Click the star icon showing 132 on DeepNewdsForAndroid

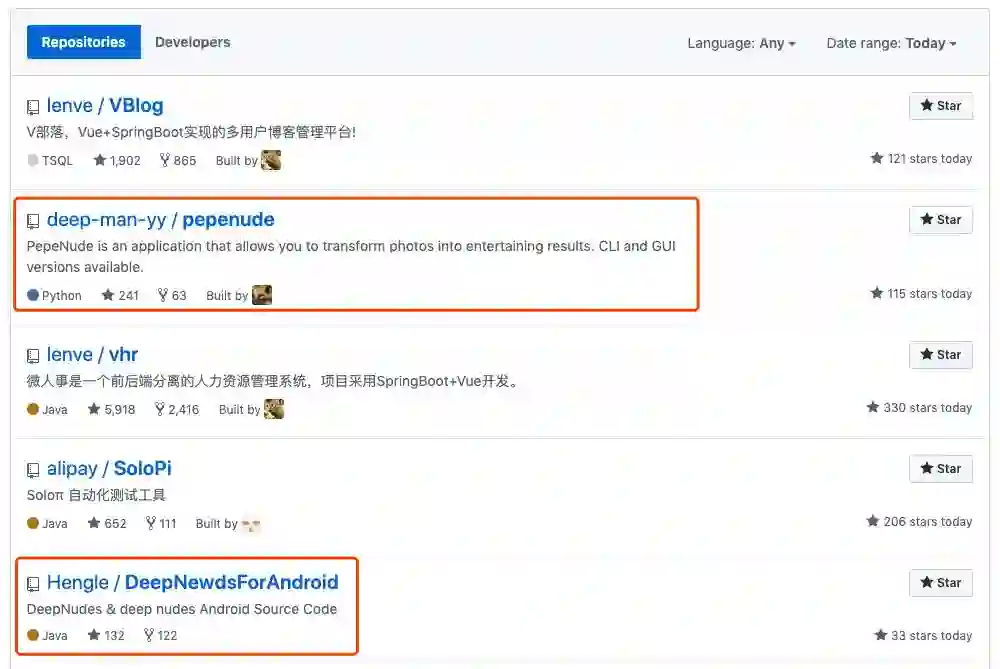click(94, 635)
